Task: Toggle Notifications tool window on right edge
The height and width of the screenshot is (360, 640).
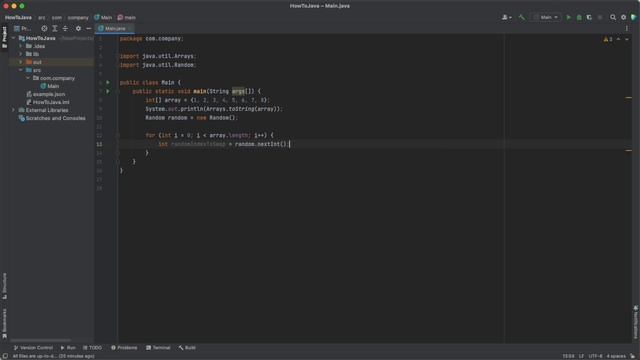Action: pos(636,322)
